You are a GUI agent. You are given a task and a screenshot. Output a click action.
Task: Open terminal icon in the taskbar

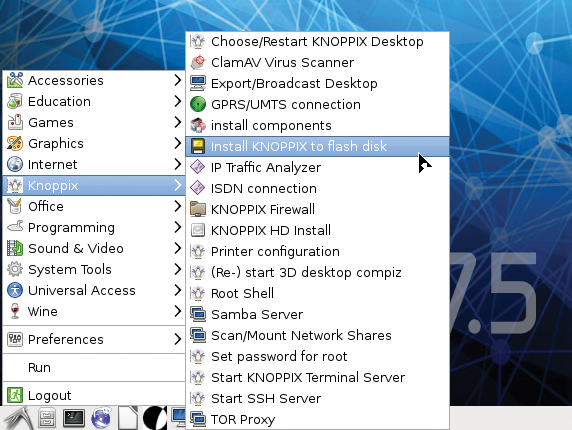coord(74,418)
